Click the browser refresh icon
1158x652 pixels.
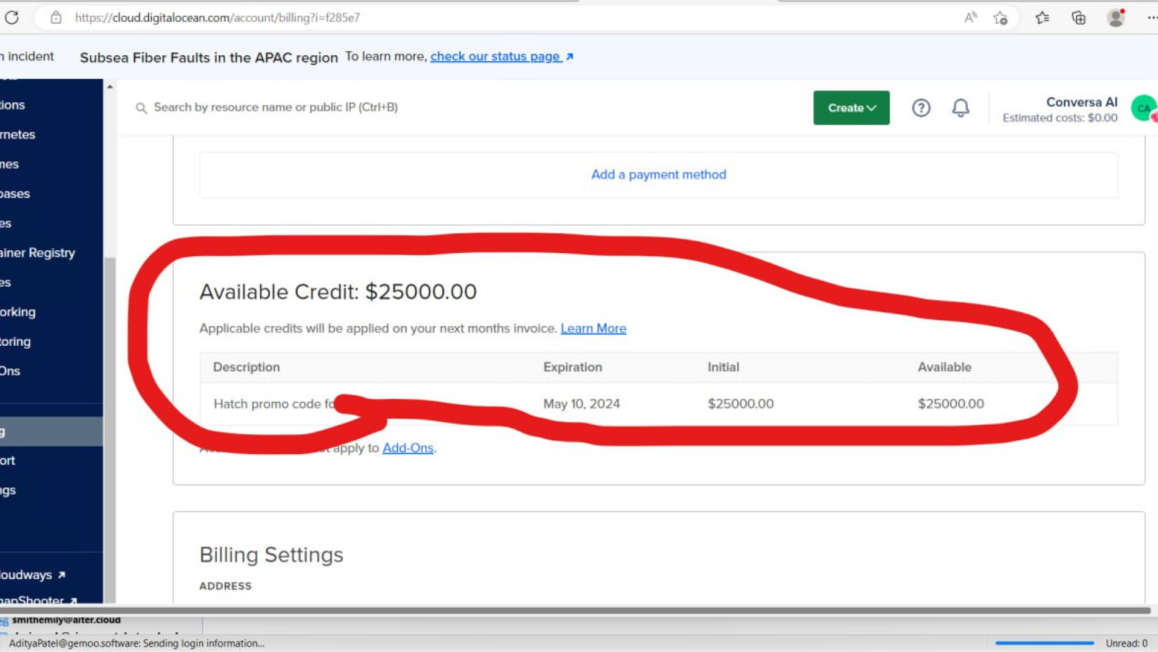click(12, 17)
